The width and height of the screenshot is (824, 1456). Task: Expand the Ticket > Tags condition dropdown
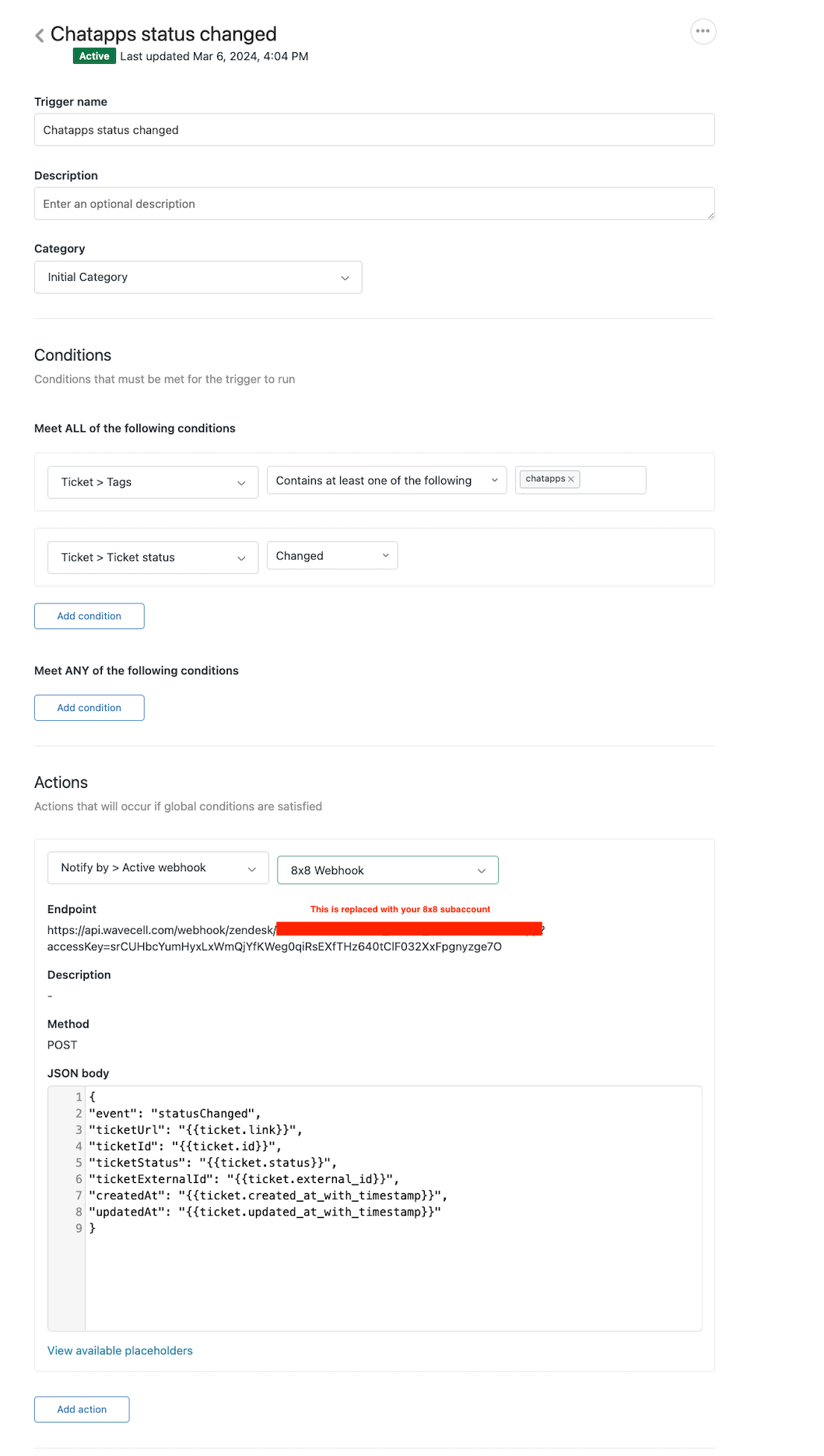point(153,482)
